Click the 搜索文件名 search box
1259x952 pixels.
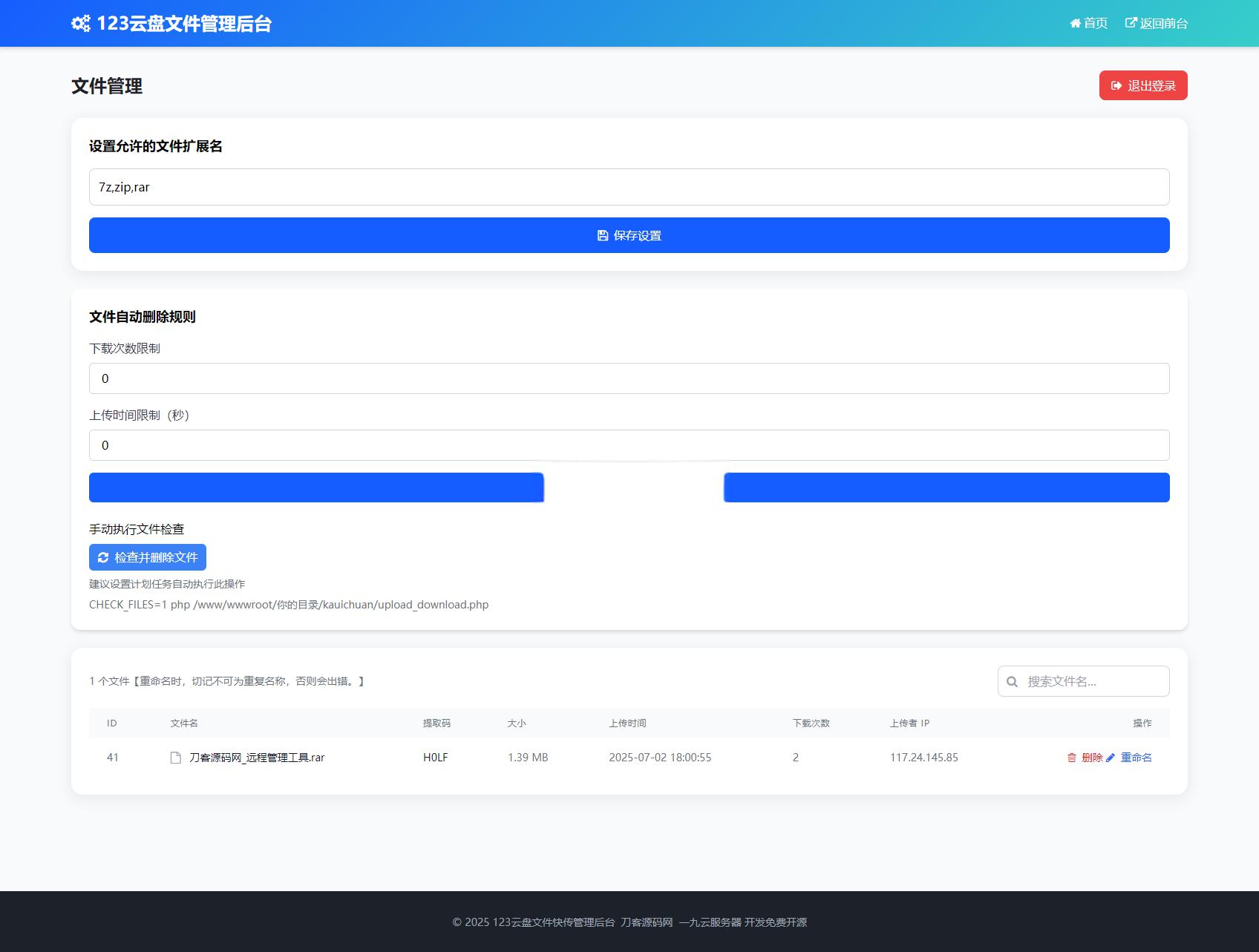point(1084,681)
